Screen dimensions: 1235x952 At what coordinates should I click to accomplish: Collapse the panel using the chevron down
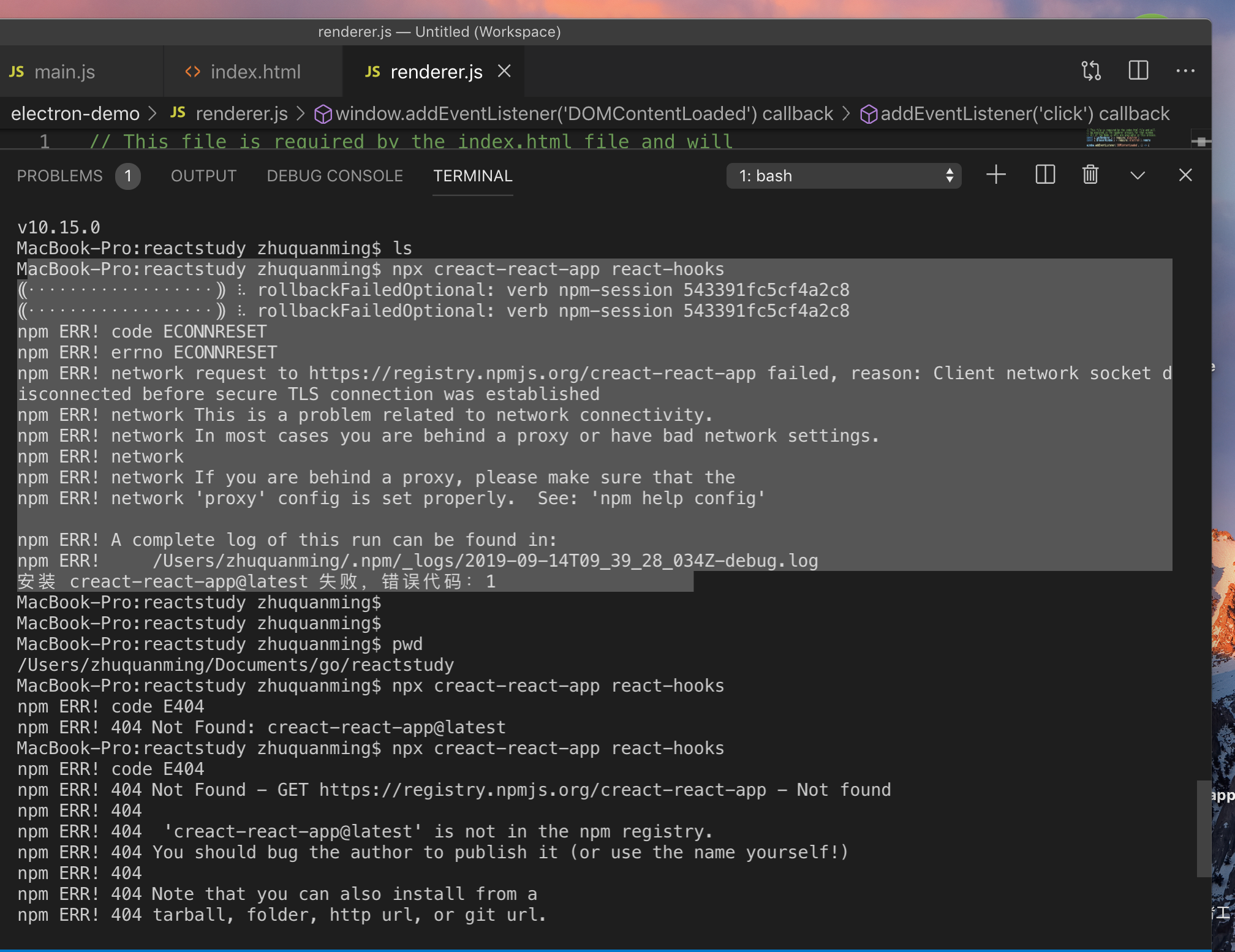[1138, 176]
